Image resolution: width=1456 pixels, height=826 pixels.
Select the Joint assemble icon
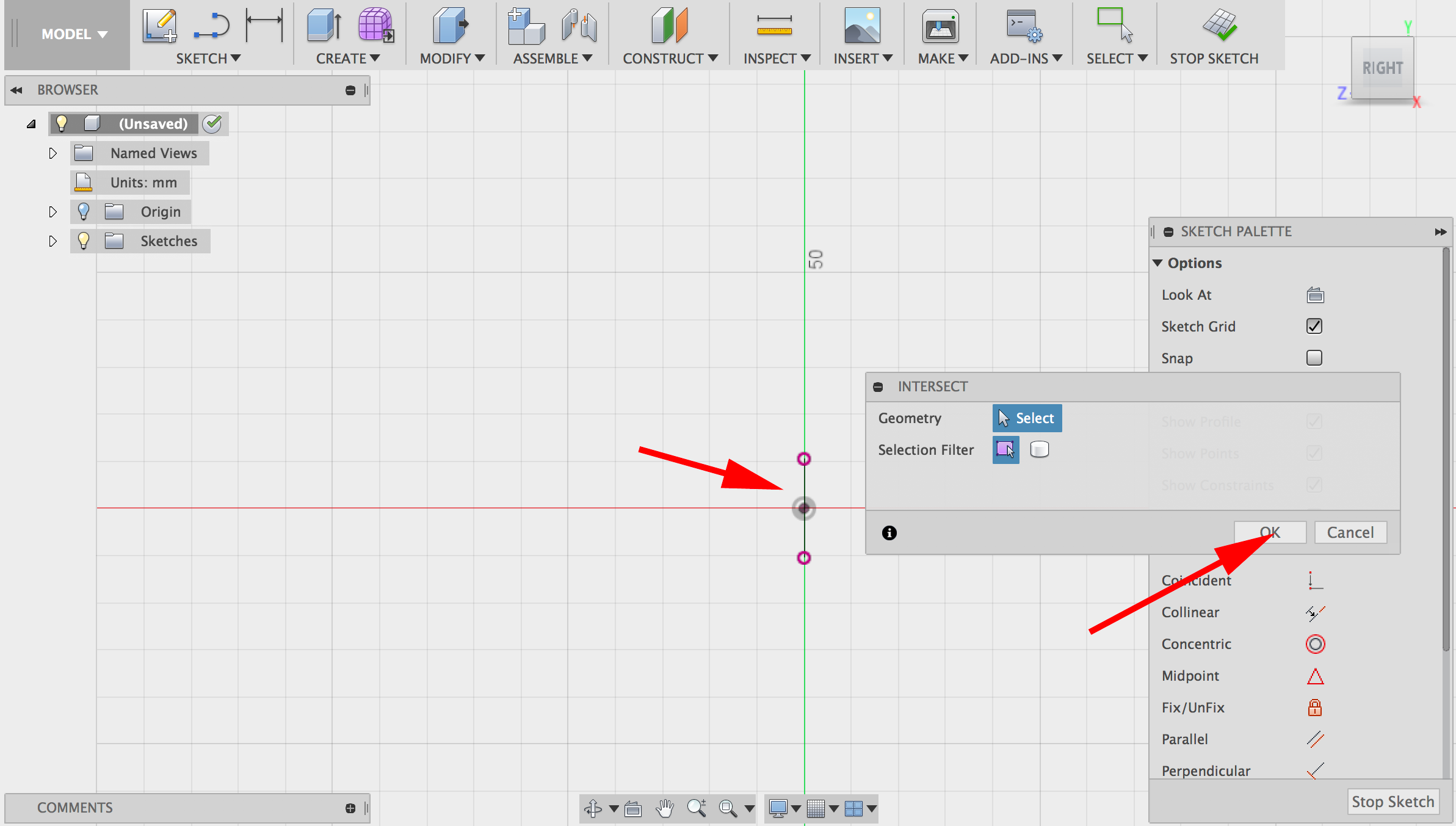click(579, 26)
